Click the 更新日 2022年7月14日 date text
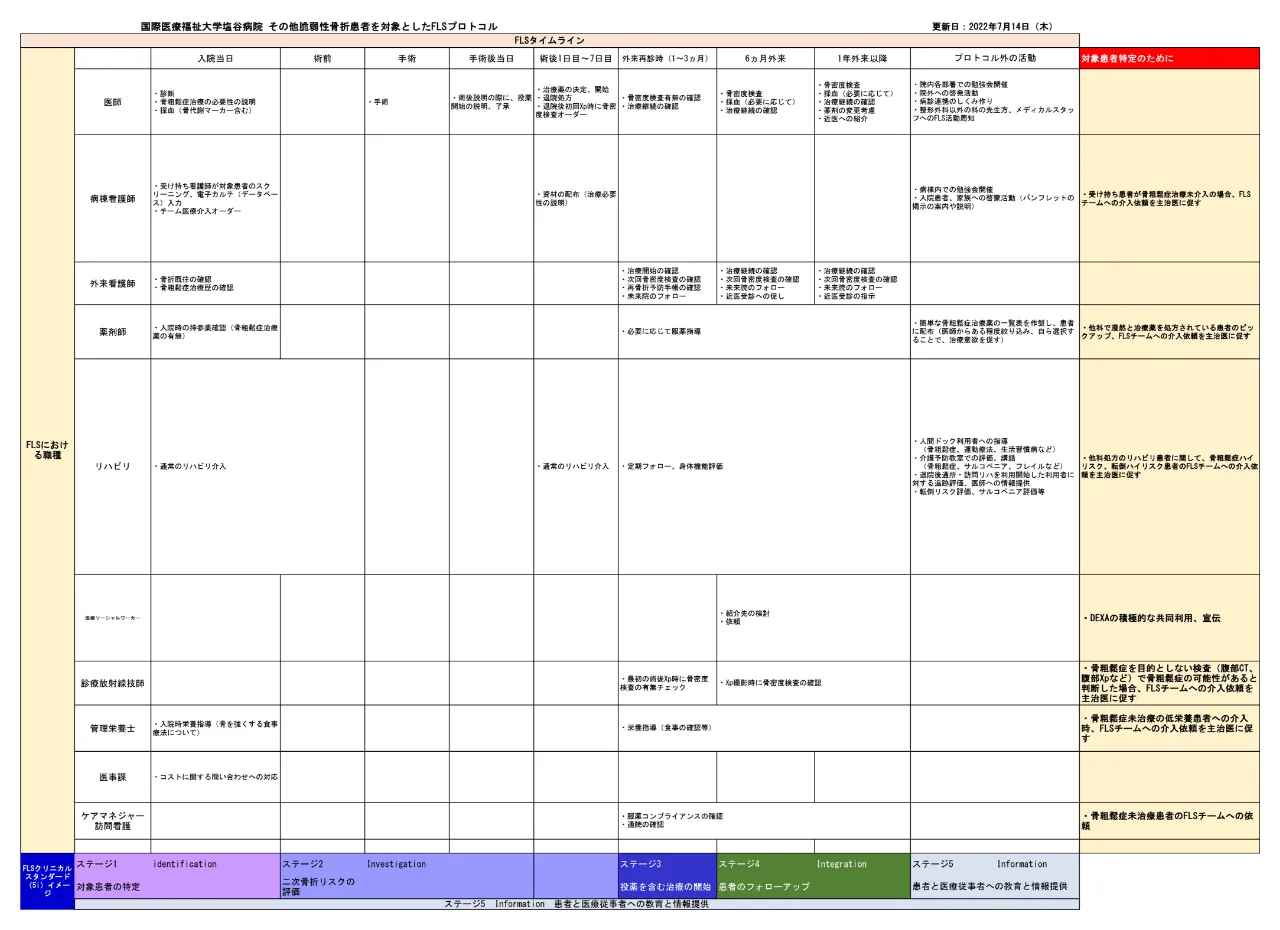This screenshot has height=930, width=1280. click(x=991, y=26)
